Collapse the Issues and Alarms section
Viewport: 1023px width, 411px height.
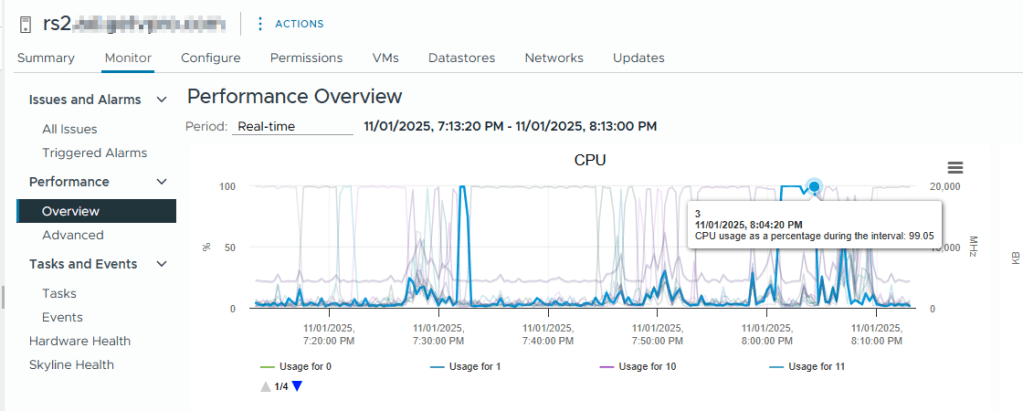(x=162, y=100)
